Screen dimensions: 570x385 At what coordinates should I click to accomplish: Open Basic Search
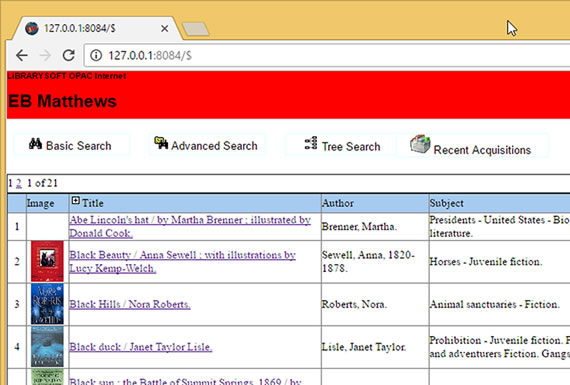72,145
